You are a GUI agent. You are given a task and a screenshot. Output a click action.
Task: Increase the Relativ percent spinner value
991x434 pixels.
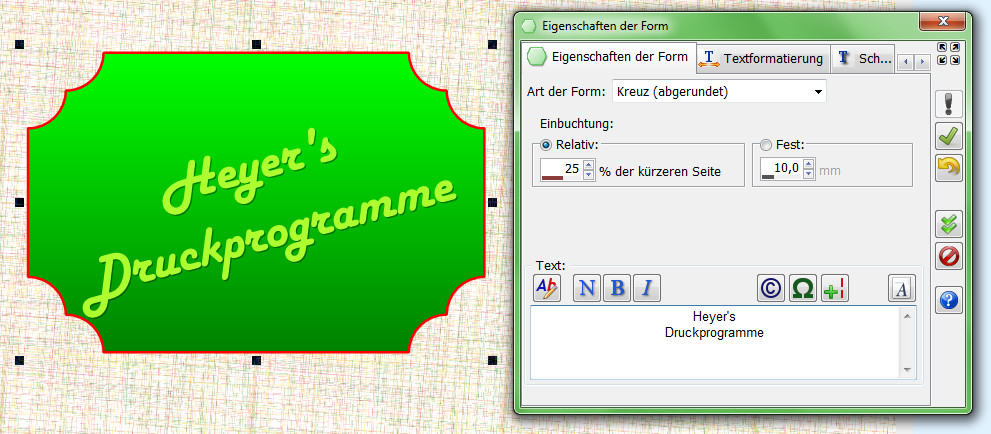tap(589, 165)
